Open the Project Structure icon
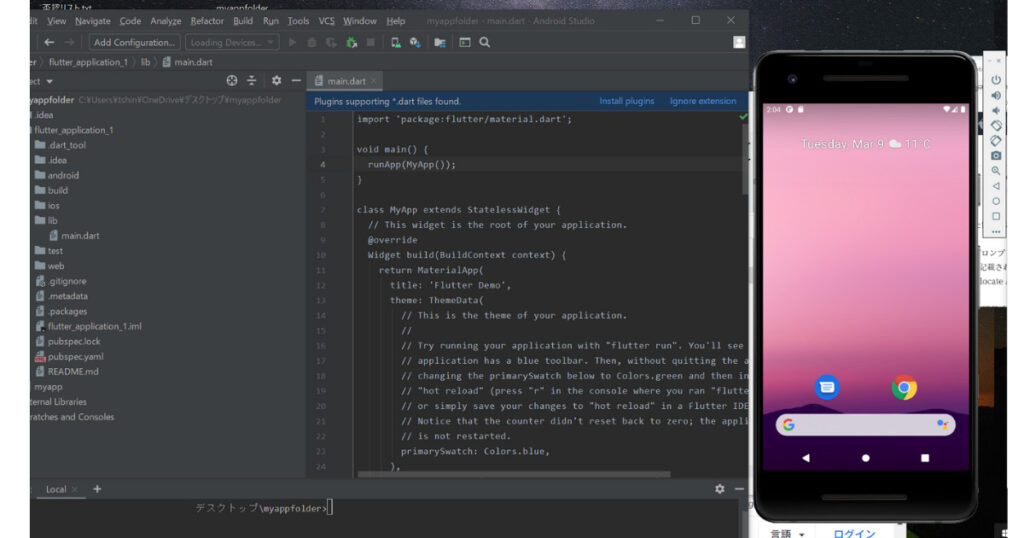The image size is (1024, 538). [x=440, y=42]
